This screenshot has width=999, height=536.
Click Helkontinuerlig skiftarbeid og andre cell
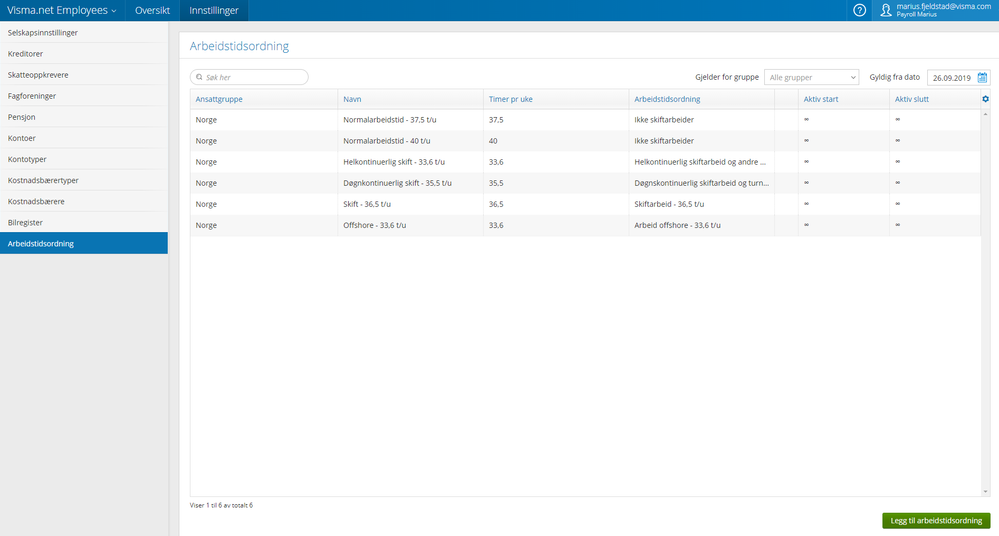(x=700, y=162)
